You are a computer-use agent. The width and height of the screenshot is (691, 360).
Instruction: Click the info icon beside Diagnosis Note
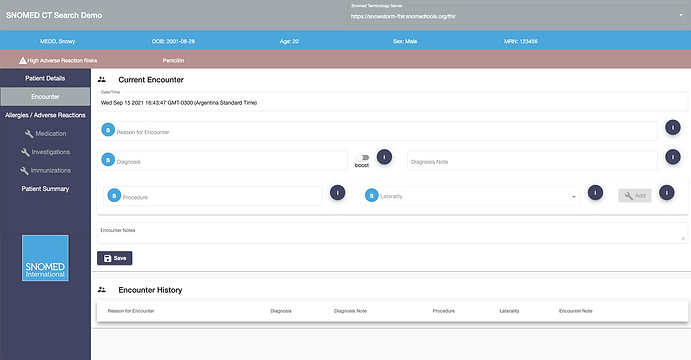coord(672,157)
